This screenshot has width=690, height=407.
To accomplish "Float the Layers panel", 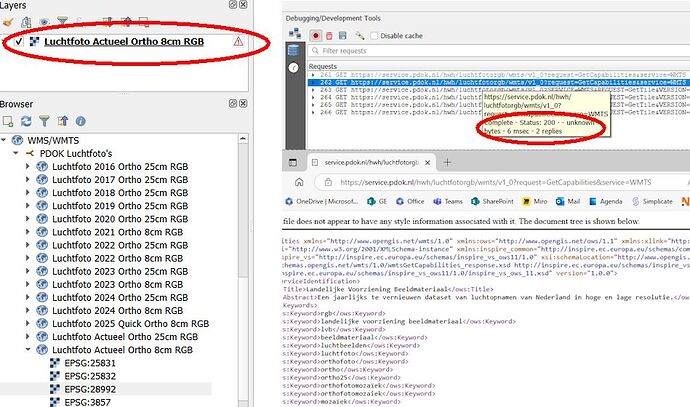I will pyautogui.click(x=233, y=4).
